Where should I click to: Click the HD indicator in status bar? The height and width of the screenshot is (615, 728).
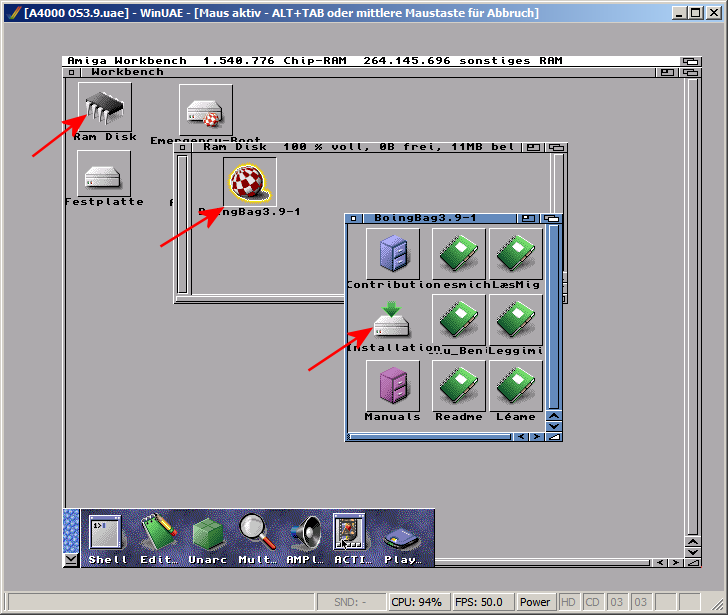[568, 602]
